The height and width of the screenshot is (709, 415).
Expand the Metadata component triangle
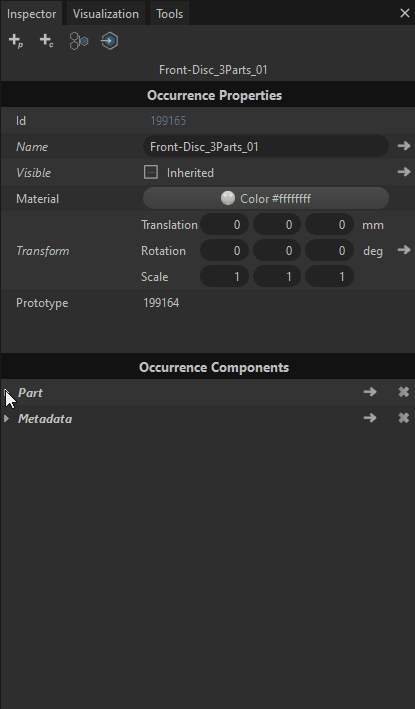[6, 419]
